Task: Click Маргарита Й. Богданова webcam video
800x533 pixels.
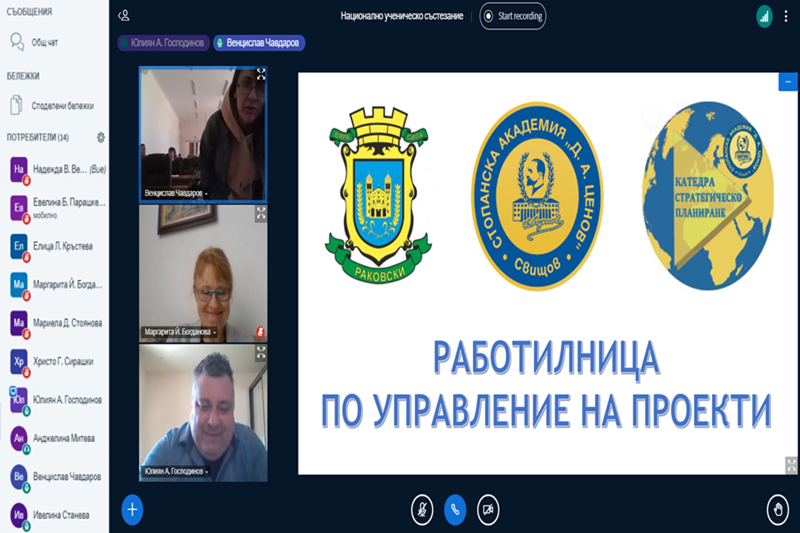Action: pos(203,273)
